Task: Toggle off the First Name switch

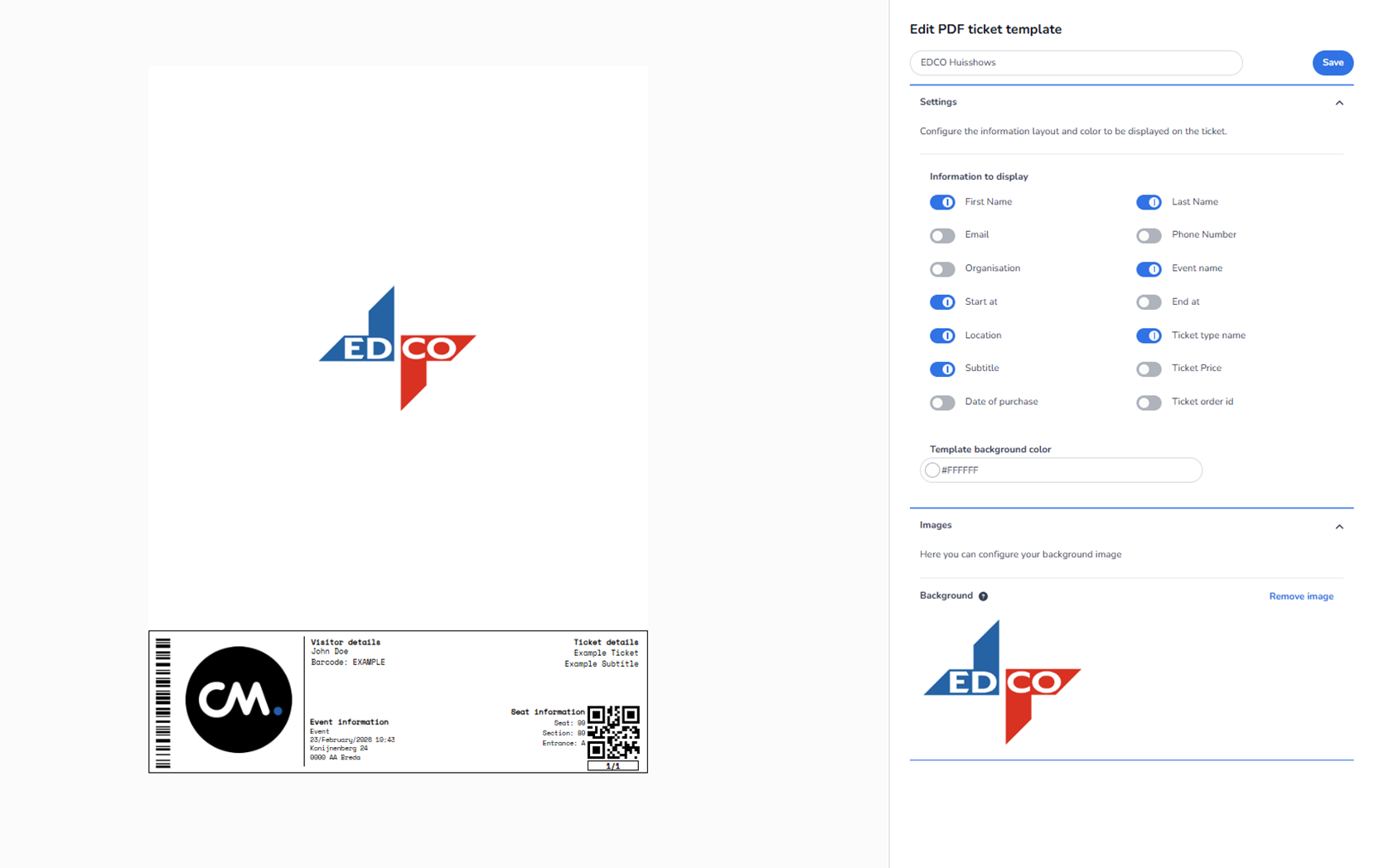Action: [x=942, y=202]
